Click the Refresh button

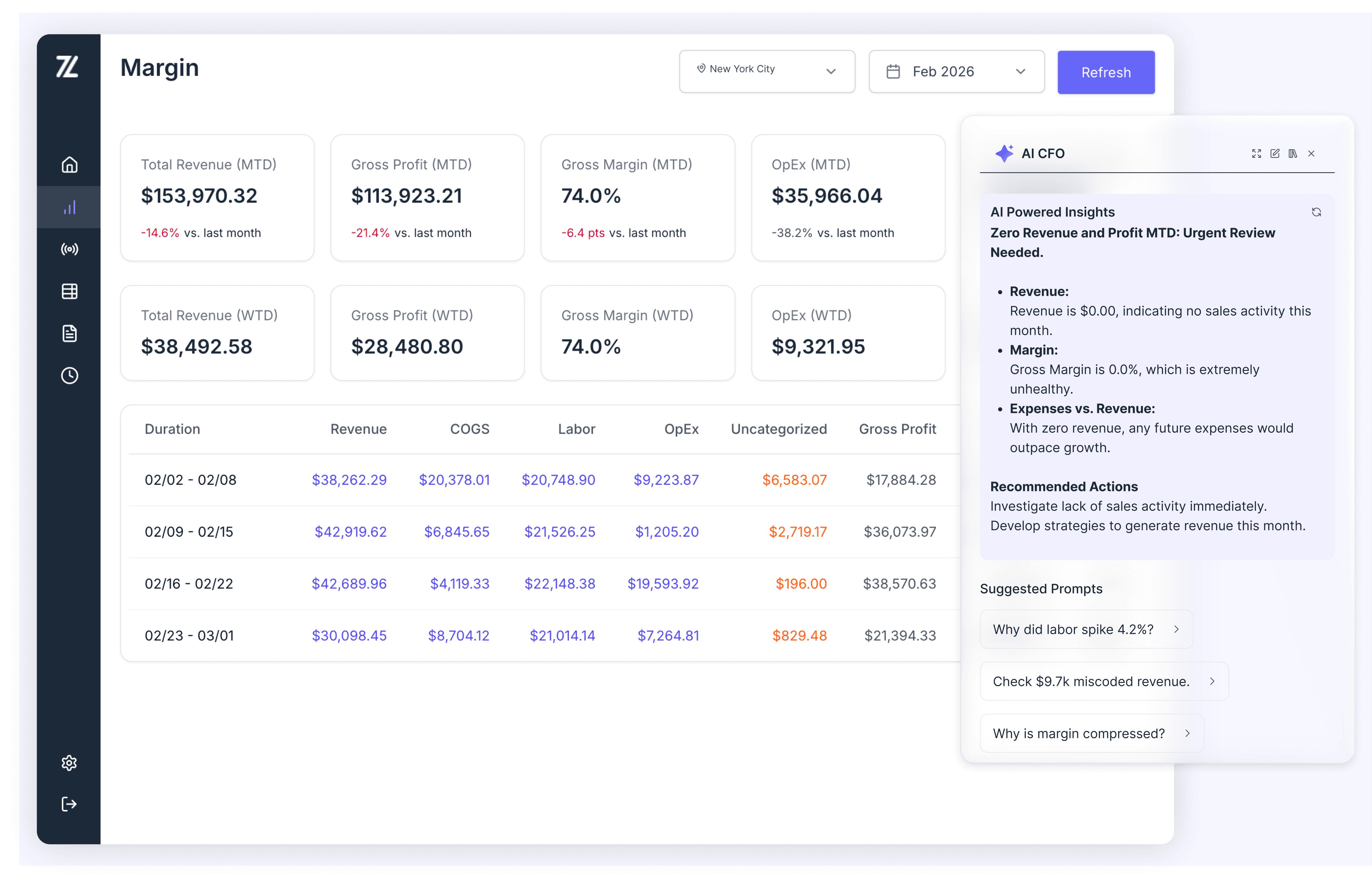point(1105,72)
